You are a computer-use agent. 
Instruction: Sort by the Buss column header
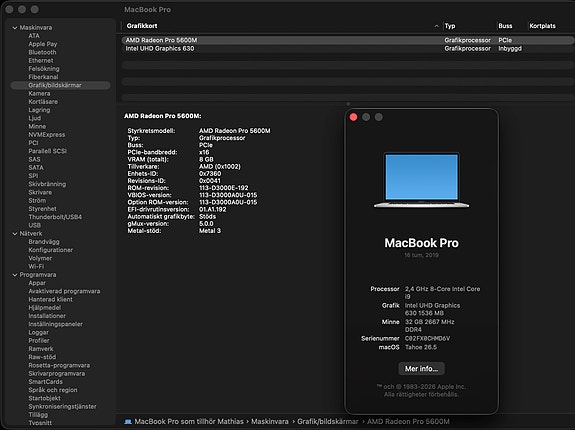[x=505, y=26]
